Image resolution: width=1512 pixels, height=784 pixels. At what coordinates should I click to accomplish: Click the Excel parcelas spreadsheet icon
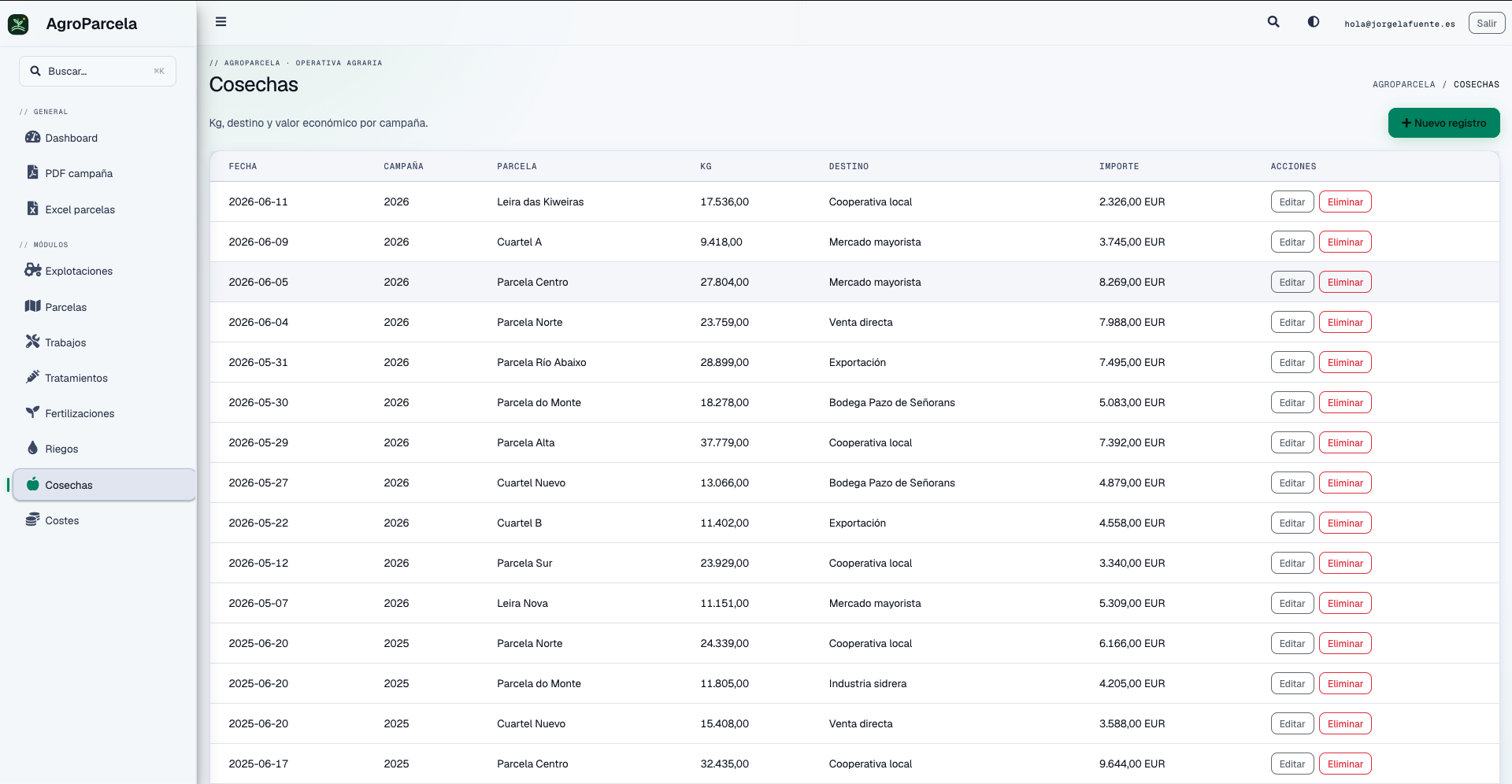click(x=32, y=209)
